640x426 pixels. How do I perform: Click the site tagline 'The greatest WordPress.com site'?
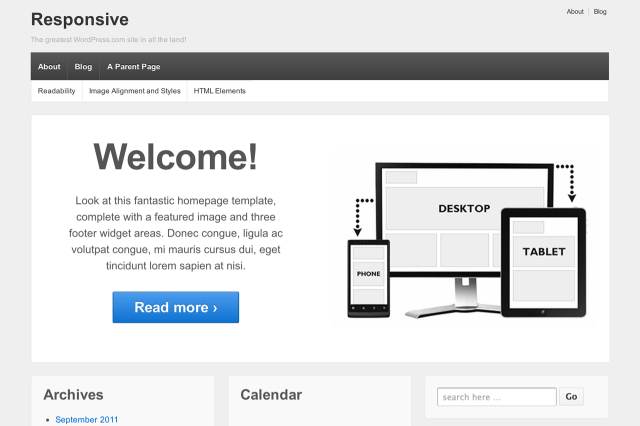(x=109, y=40)
